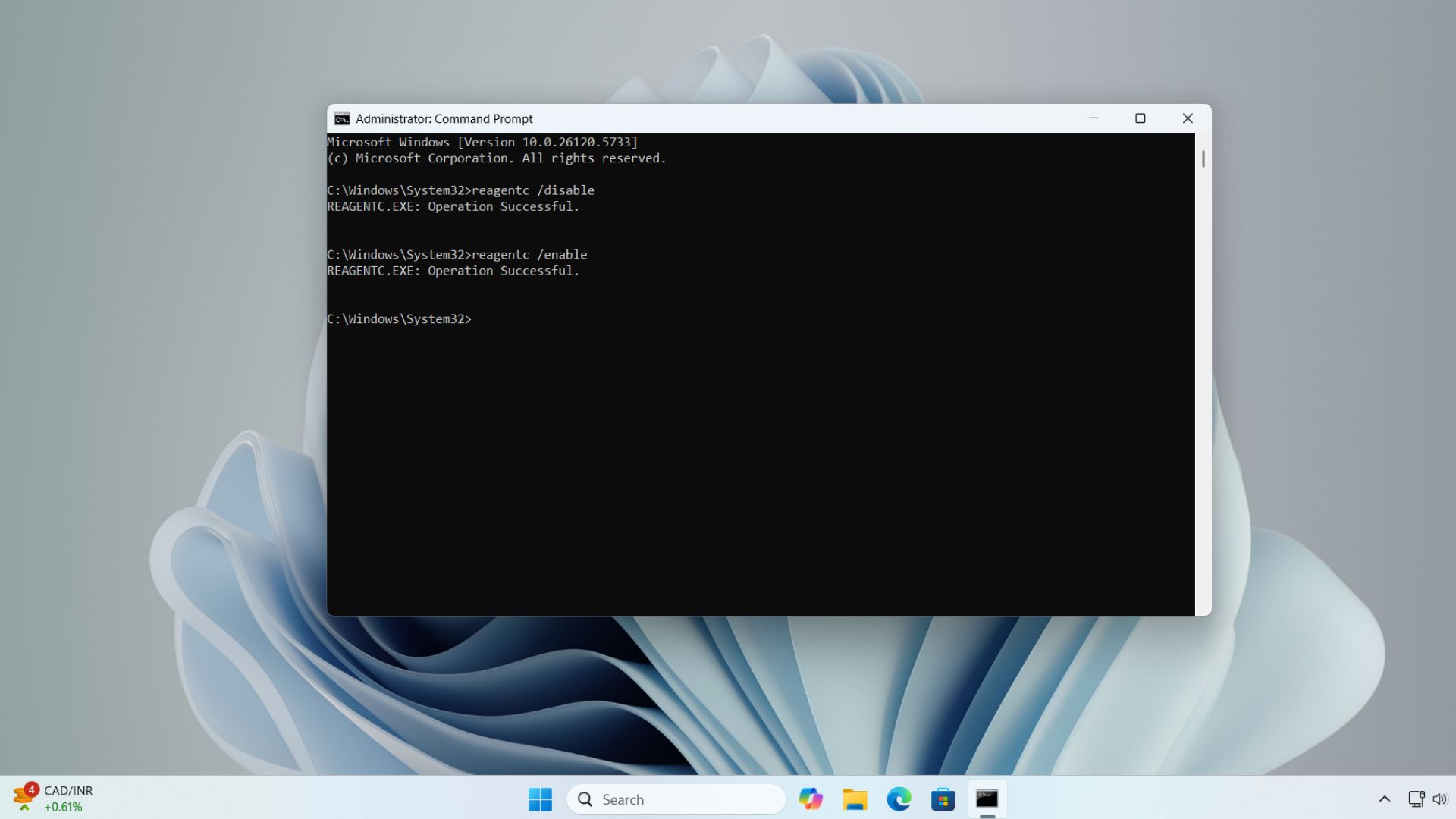The width and height of the screenshot is (1456, 819).
Task: Click the last C:\Windows\System32> prompt
Action: (x=399, y=319)
